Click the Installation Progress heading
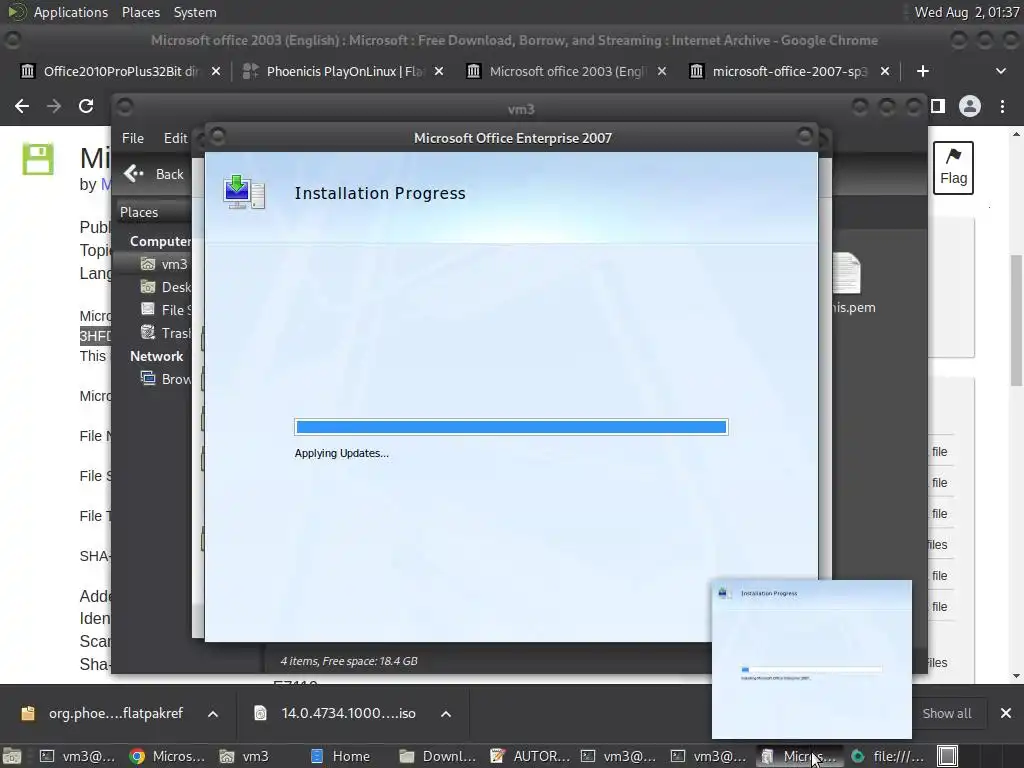This screenshot has width=1024, height=768. (380, 193)
